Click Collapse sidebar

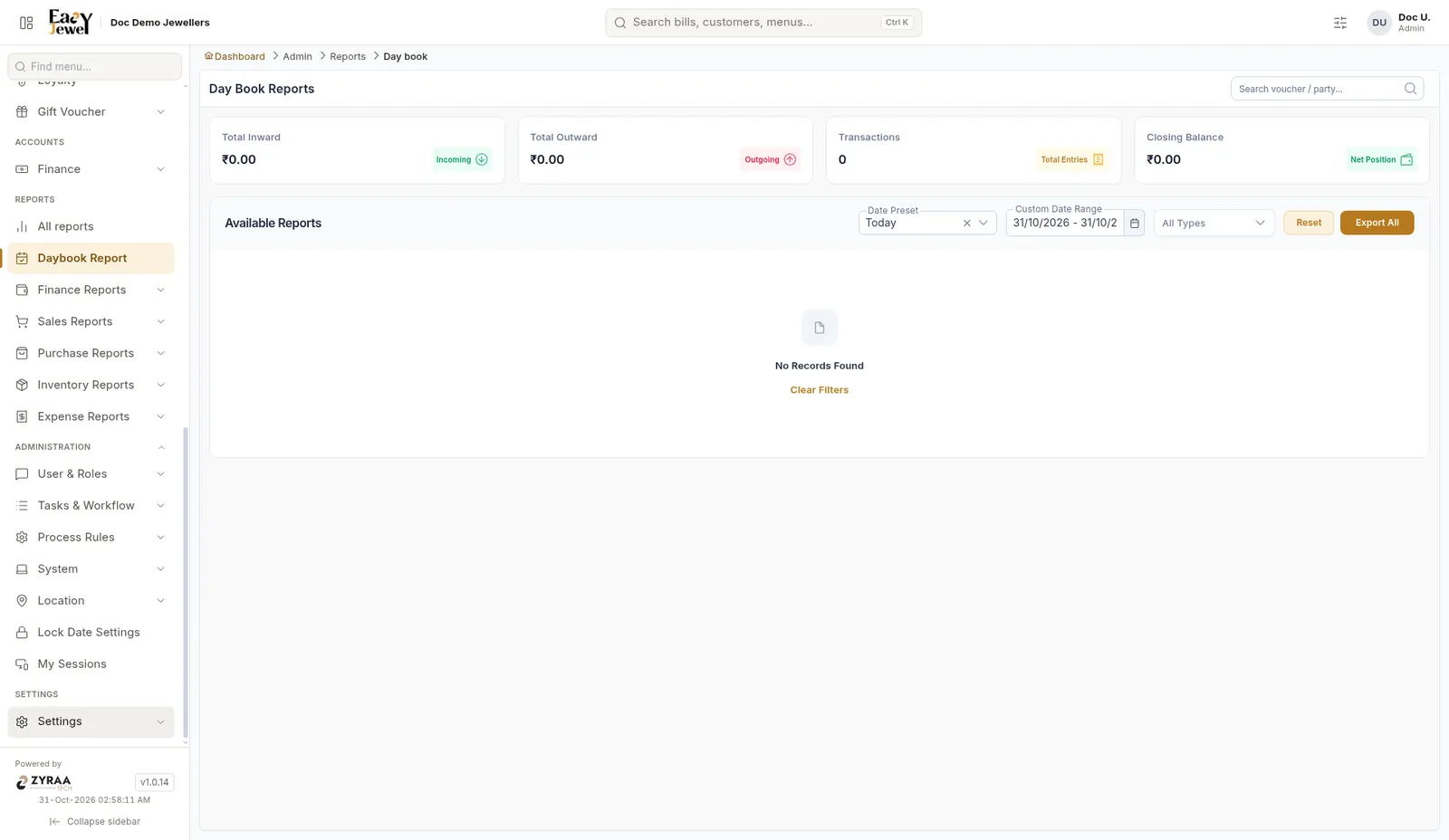pyautogui.click(x=95, y=822)
